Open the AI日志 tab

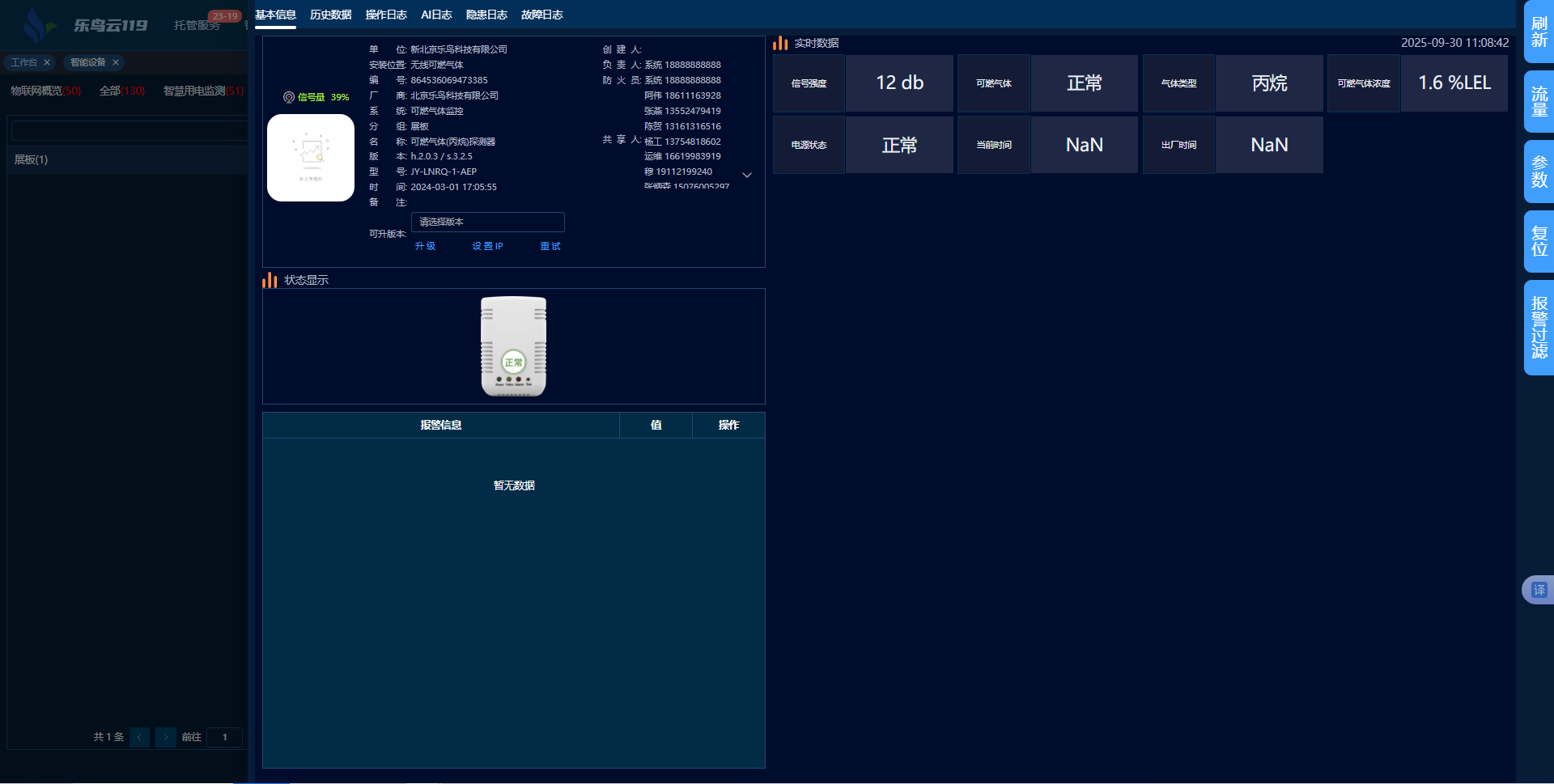pyautogui.click(x=436, y=15)
